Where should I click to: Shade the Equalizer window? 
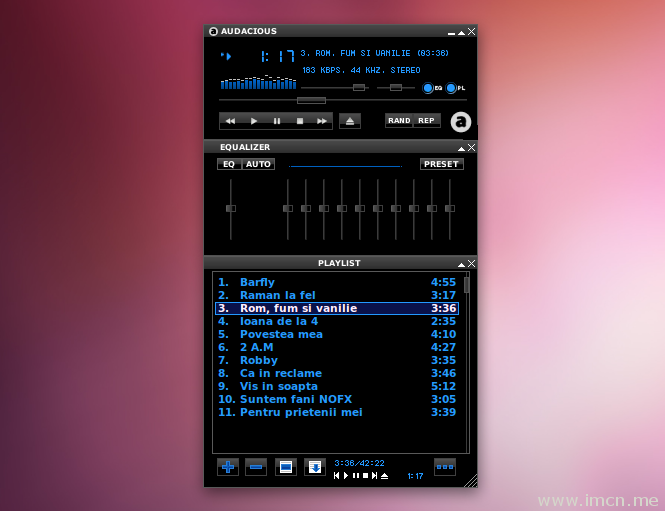point(461,148)
